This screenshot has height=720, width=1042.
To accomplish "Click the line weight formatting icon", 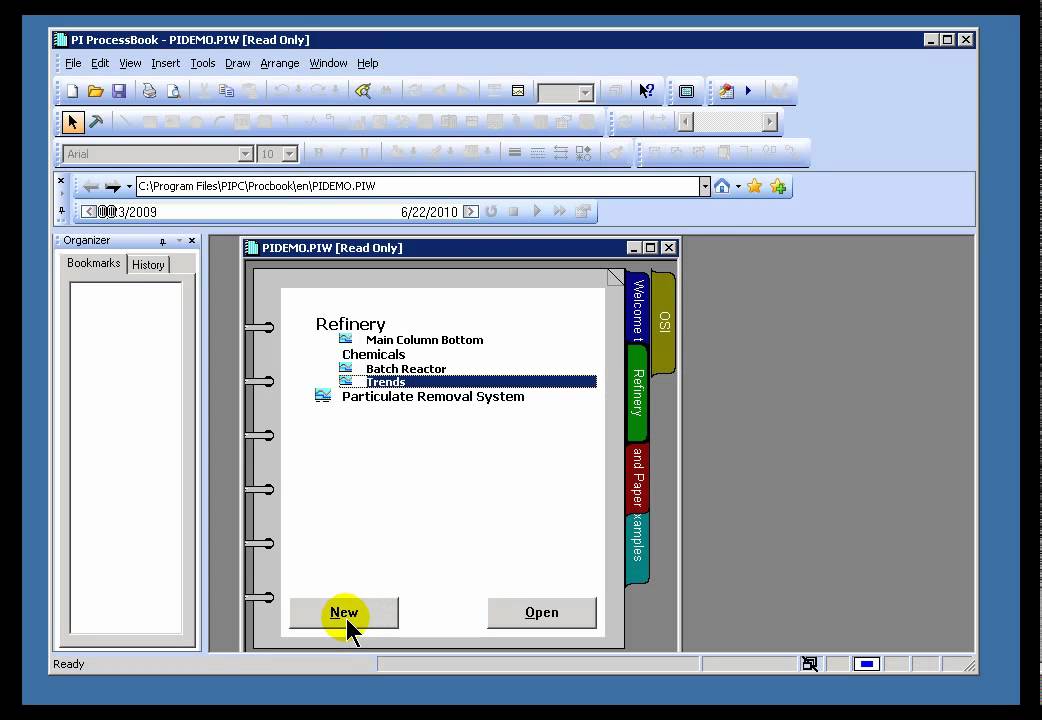I will (514, 153).
